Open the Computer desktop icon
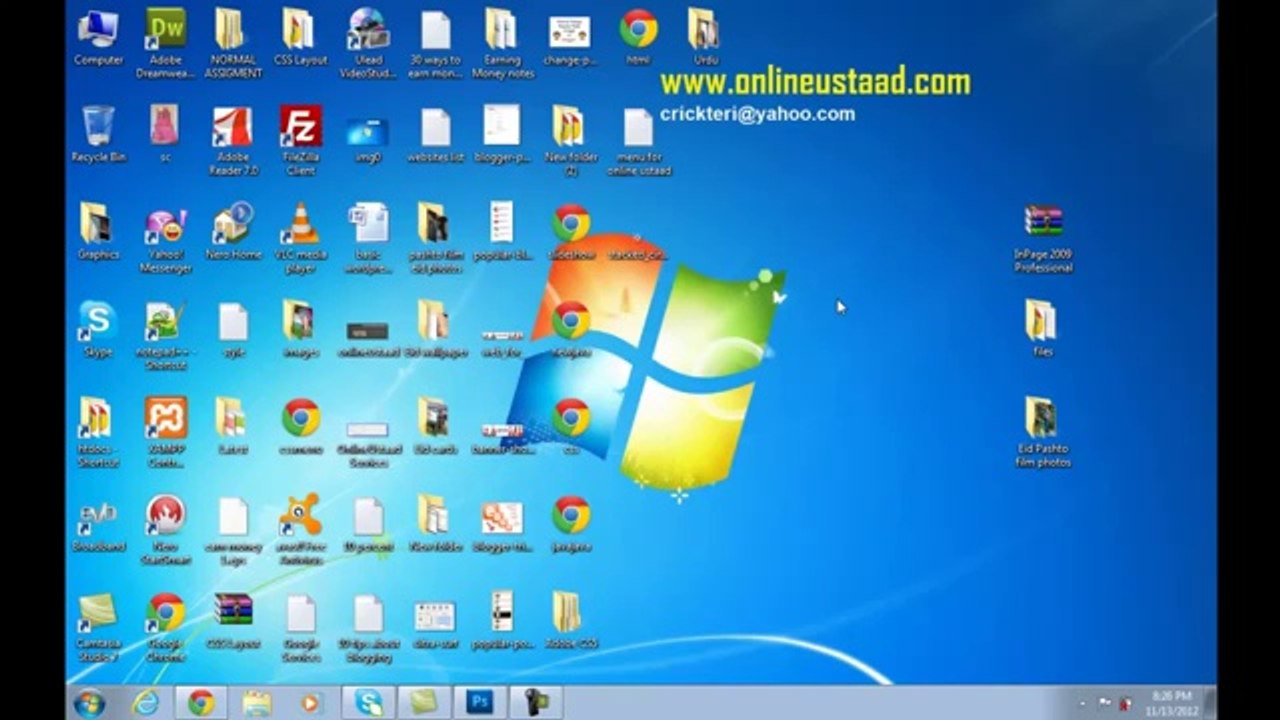Screen dimensions: 1280x720 pos(98,38)
